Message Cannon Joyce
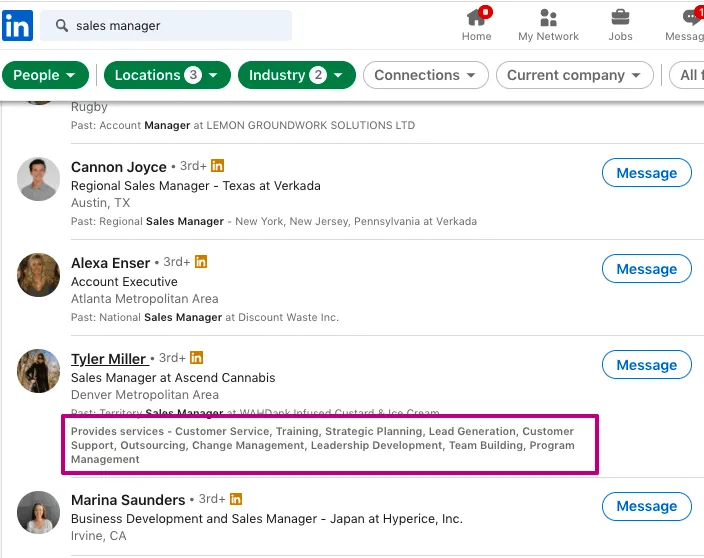The width and height of the screenshot is (704, 558). tap(647, 173)
